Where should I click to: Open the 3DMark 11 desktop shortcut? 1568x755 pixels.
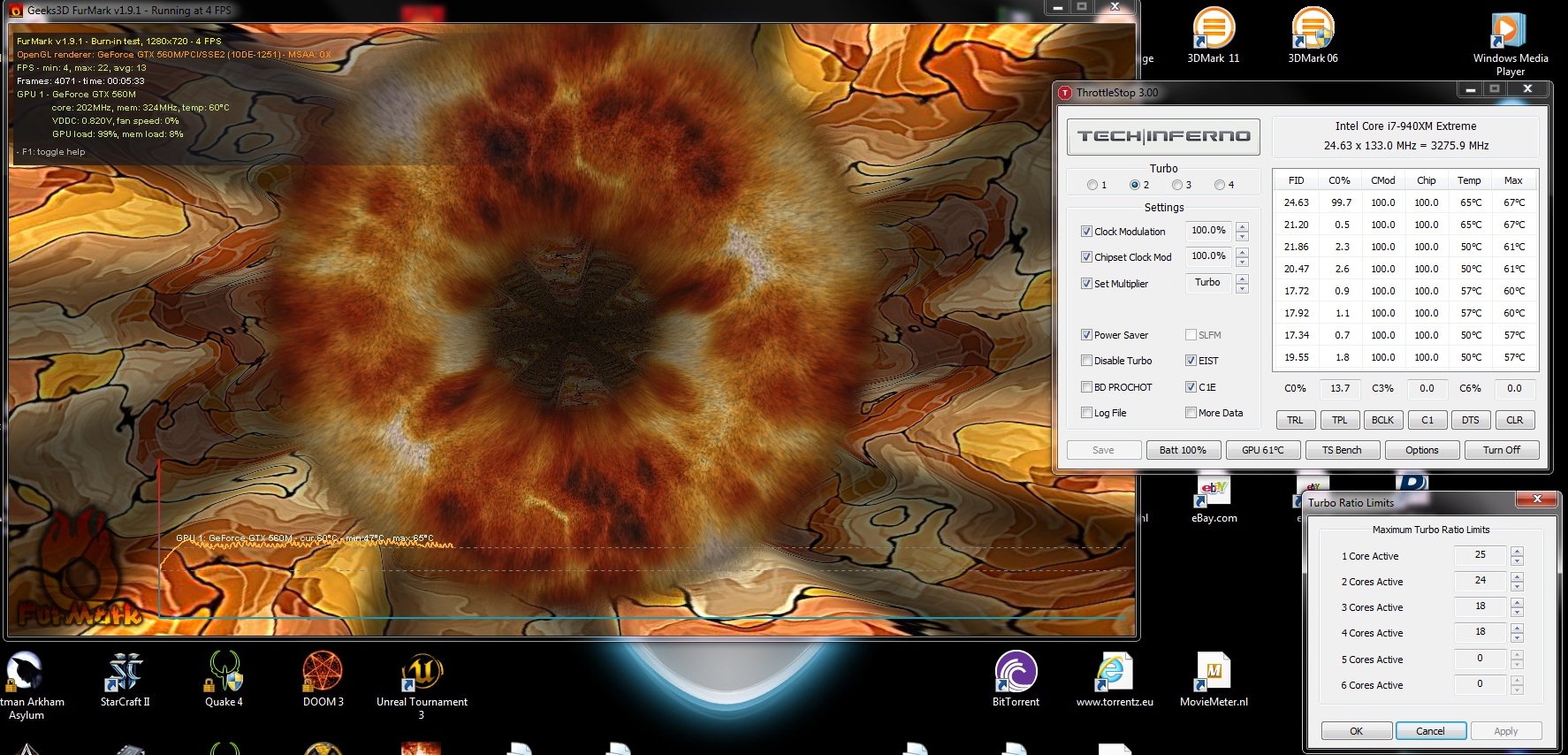[x=1214, y=35]
